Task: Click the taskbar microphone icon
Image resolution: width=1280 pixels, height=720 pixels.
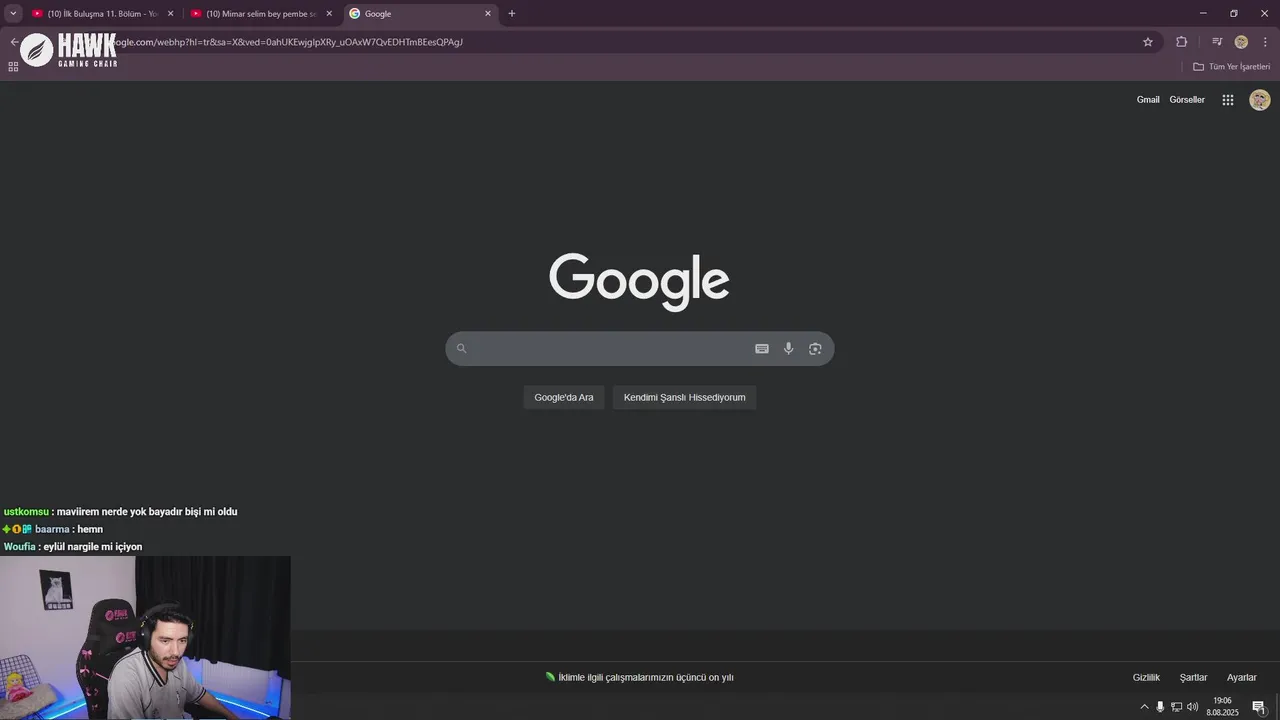Action: point(1160,707)
